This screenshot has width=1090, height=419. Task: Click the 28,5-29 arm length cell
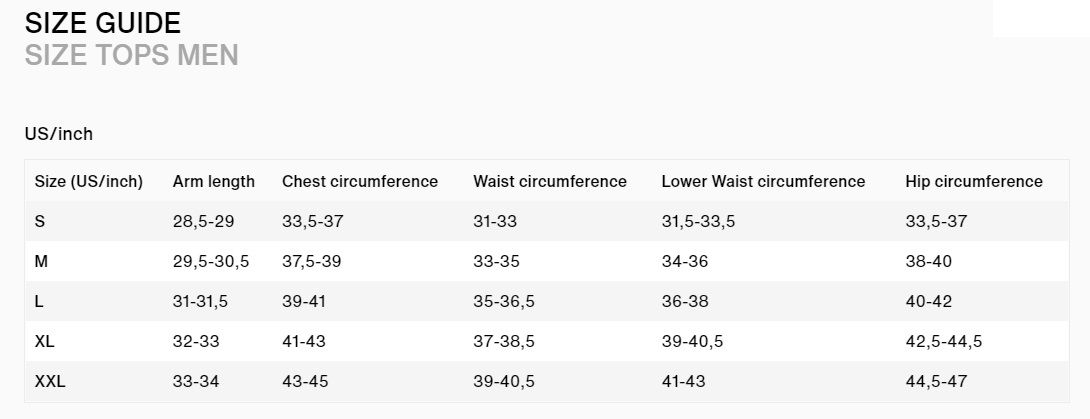(x=203, y=221)
